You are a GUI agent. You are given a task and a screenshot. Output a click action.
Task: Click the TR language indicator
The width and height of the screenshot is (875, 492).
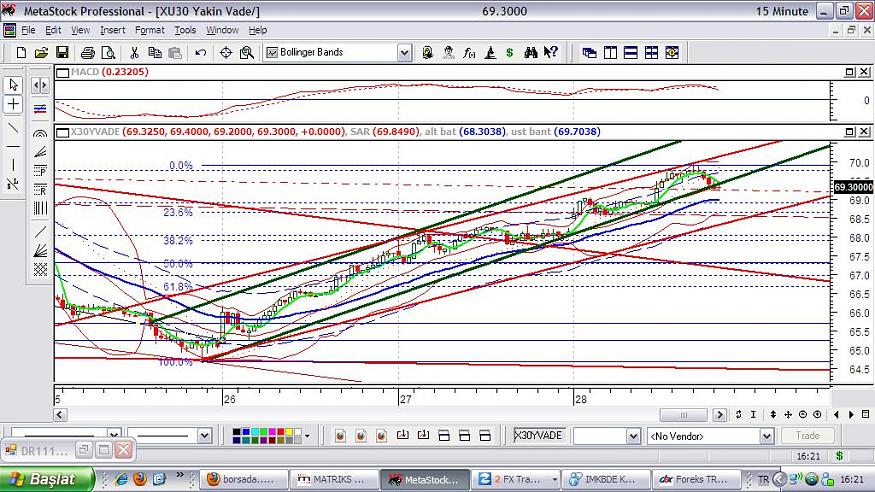(x=763, y=480)
